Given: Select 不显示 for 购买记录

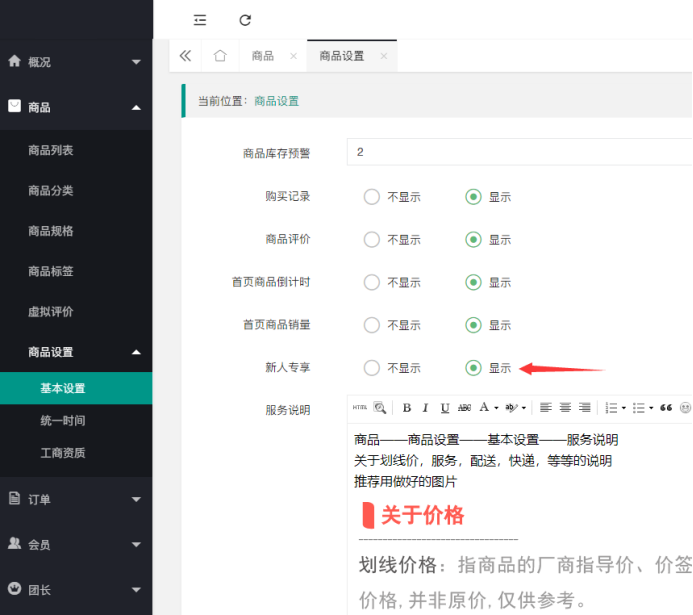Looking at the screenshot, I should pyautogui.click(x=372, y=197).
